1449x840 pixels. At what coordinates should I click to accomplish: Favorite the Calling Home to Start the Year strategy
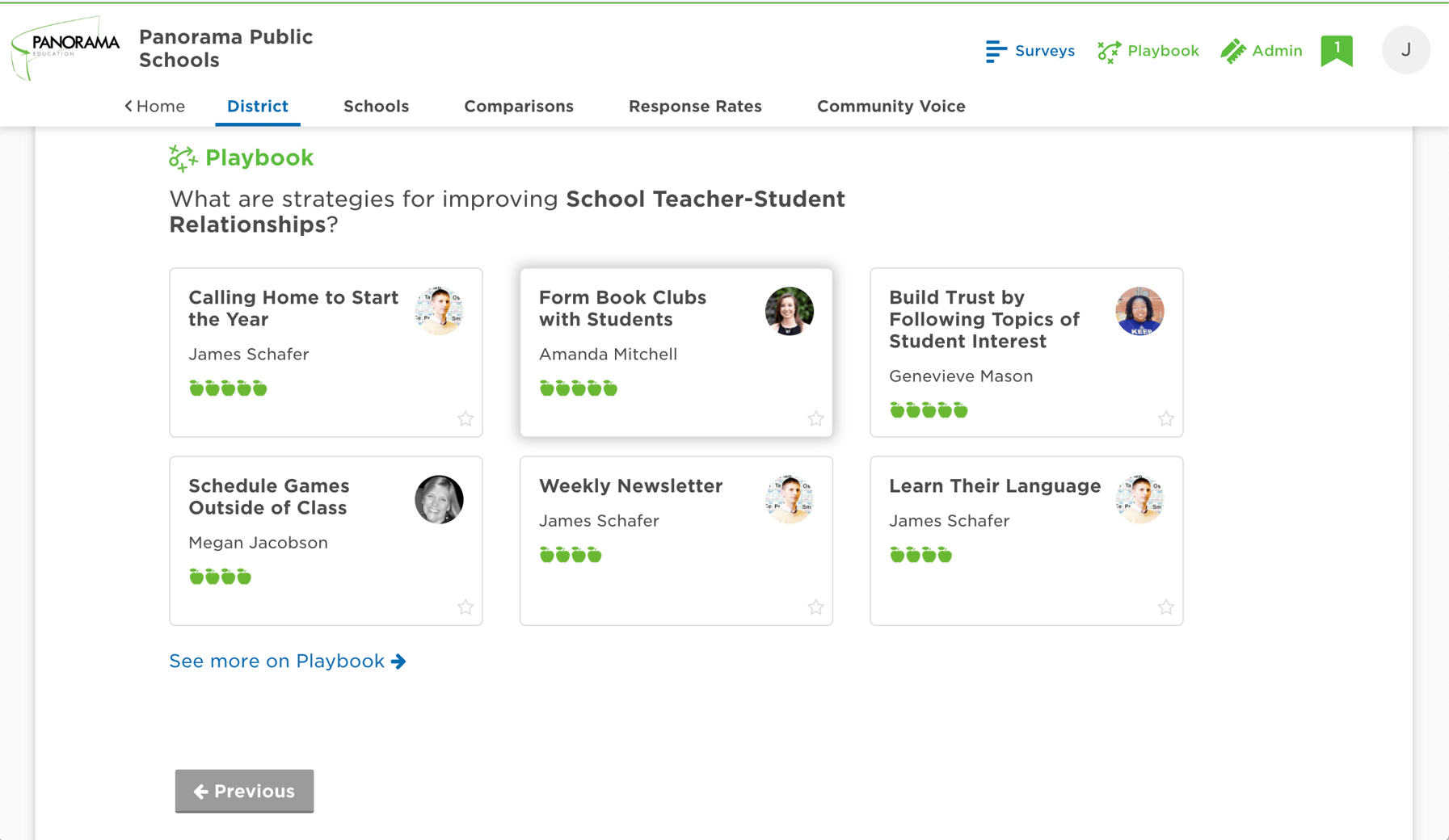(x=465, y=418)
